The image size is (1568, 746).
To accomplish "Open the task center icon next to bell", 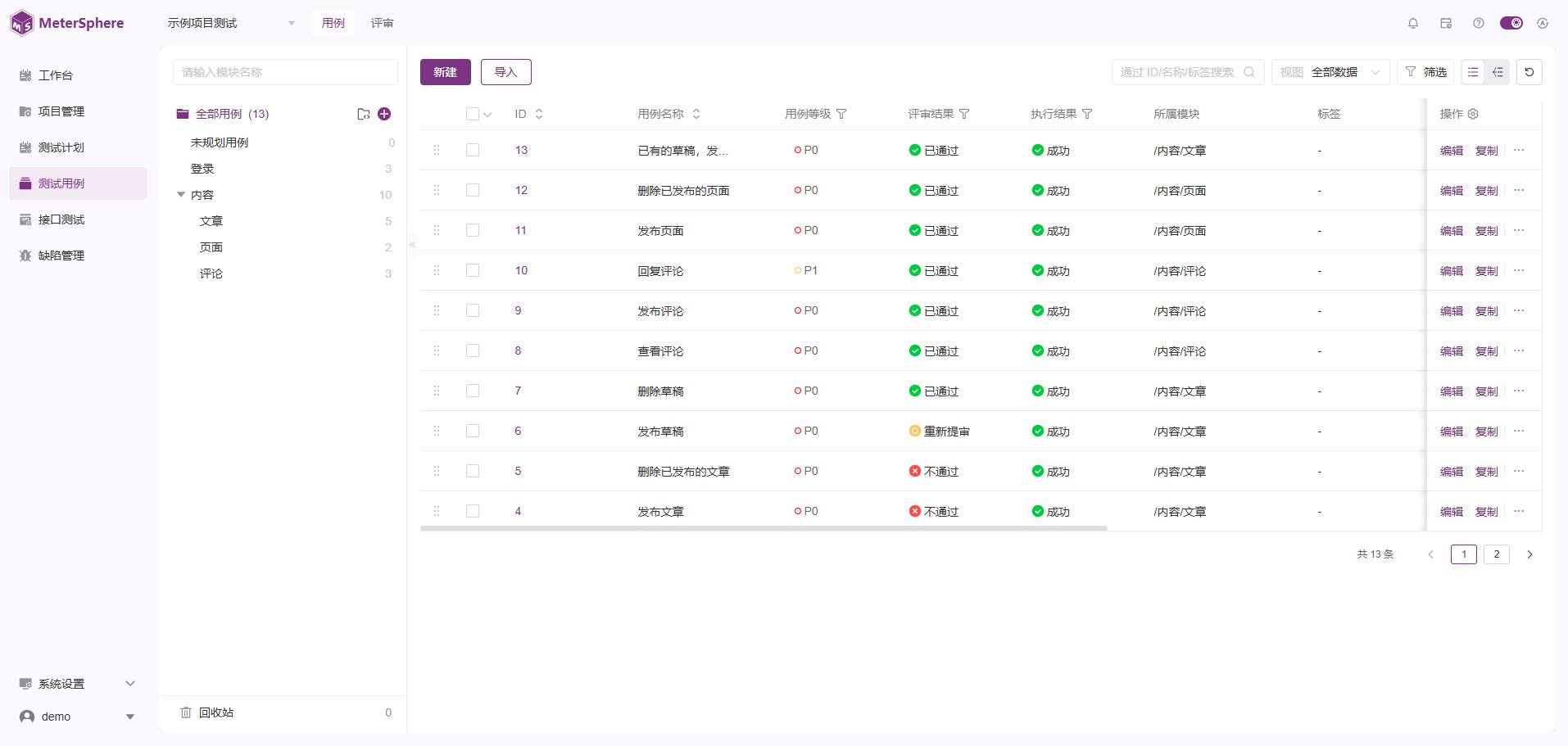I will 1446,23.
